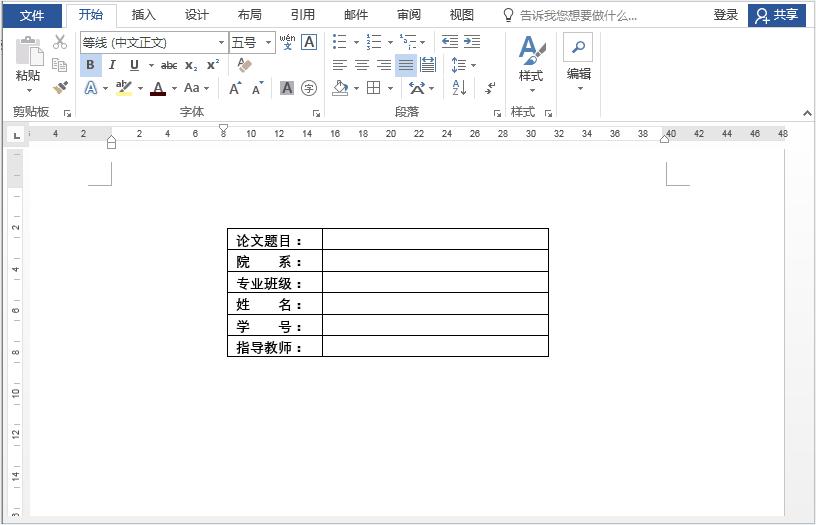Screen dimensions: 816x525
Task: Toggle Bold formatting off
Action: pyautogui.click(x=90, y=65)
